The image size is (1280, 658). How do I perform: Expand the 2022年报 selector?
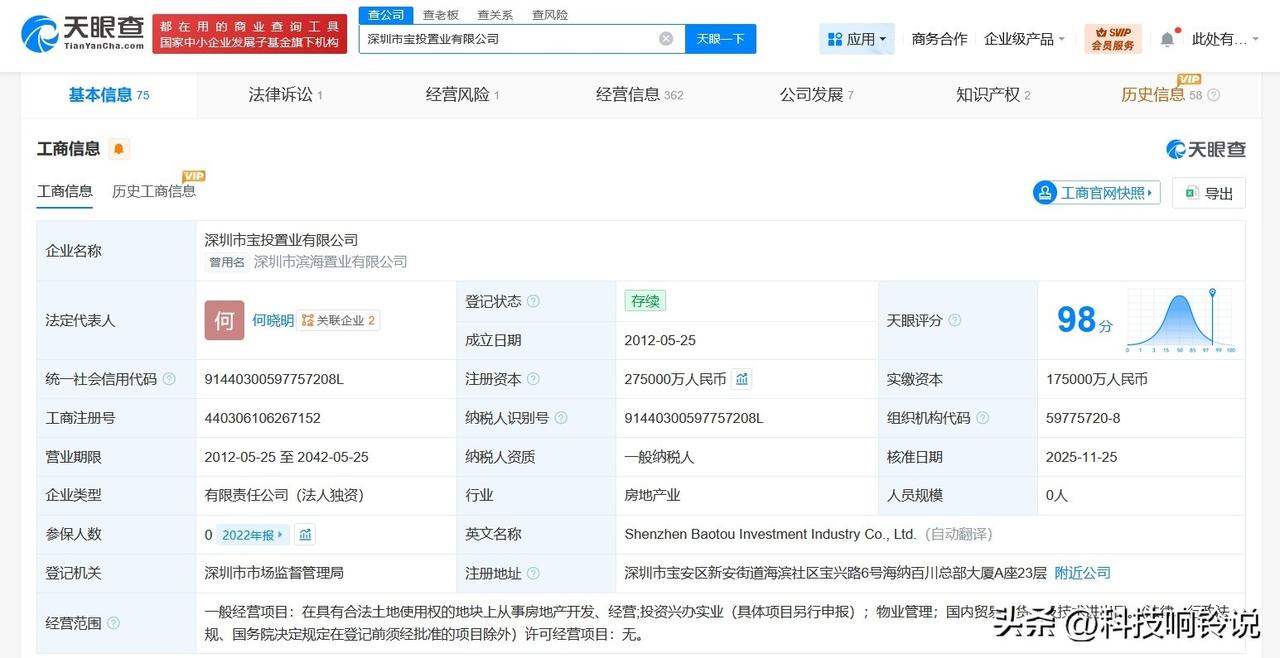tap(253, 535)
